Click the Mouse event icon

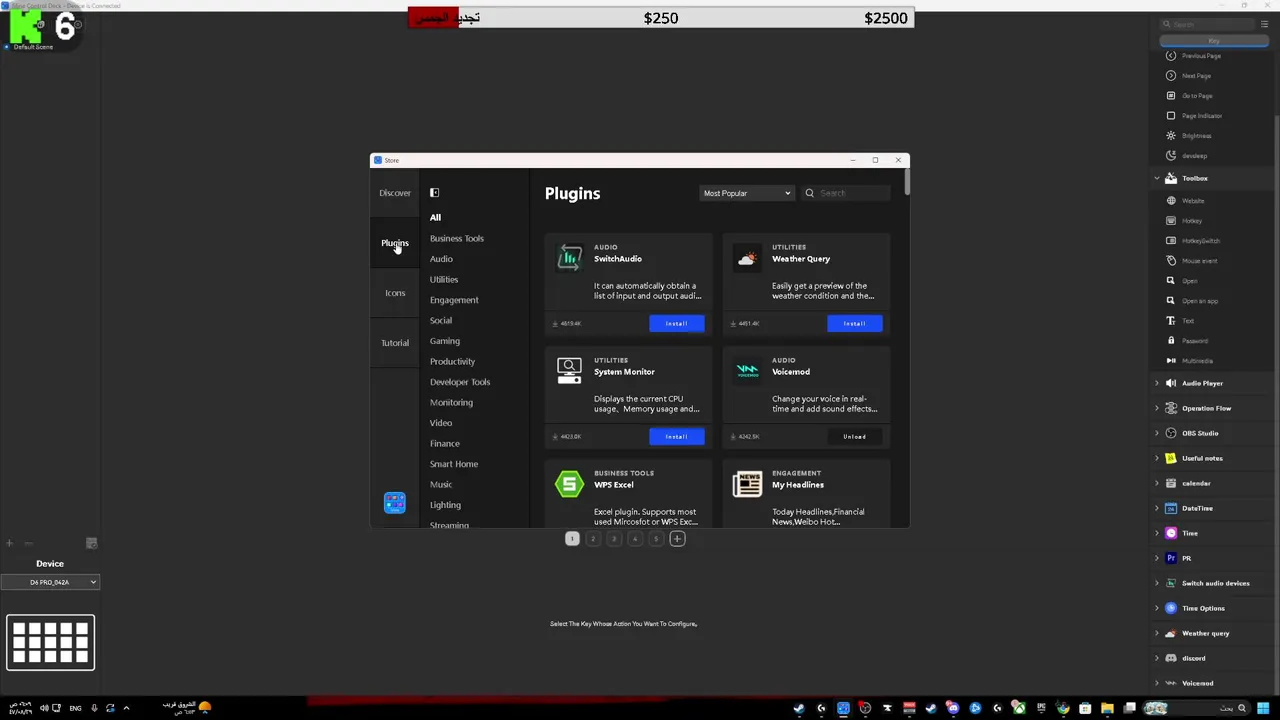click(x=1171, y=261)
